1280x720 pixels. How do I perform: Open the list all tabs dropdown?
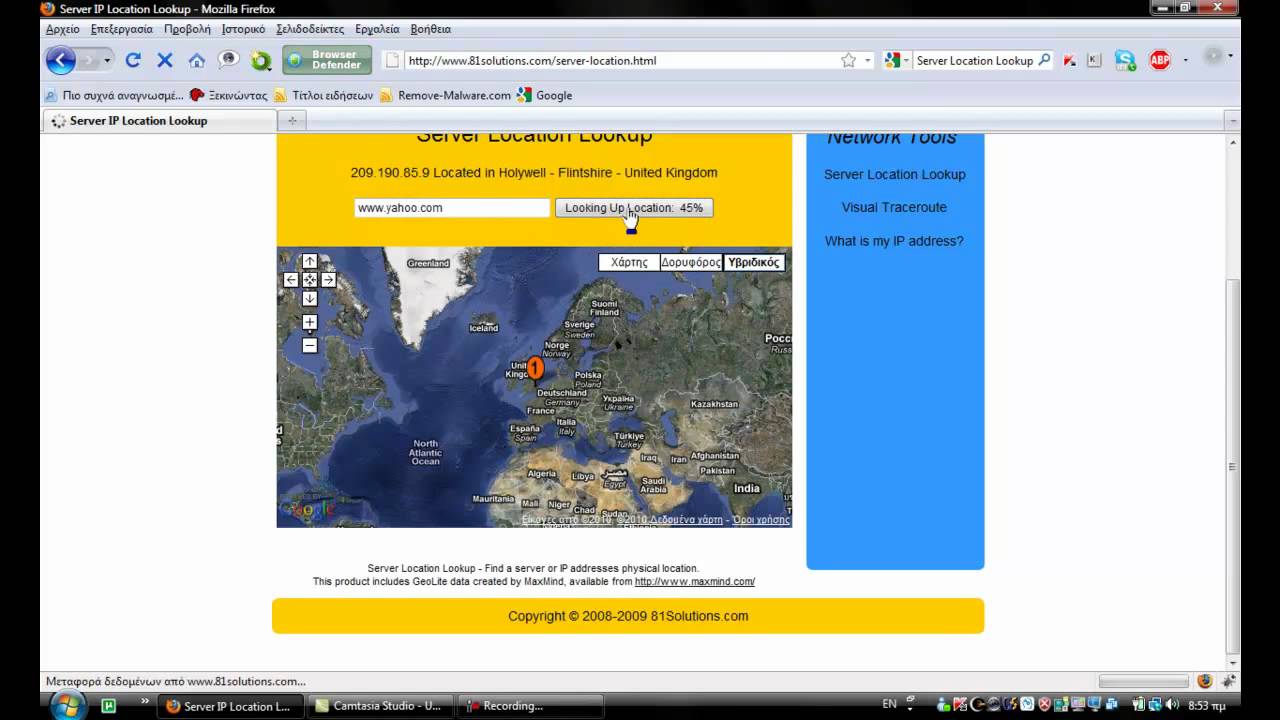(1233, 120)
